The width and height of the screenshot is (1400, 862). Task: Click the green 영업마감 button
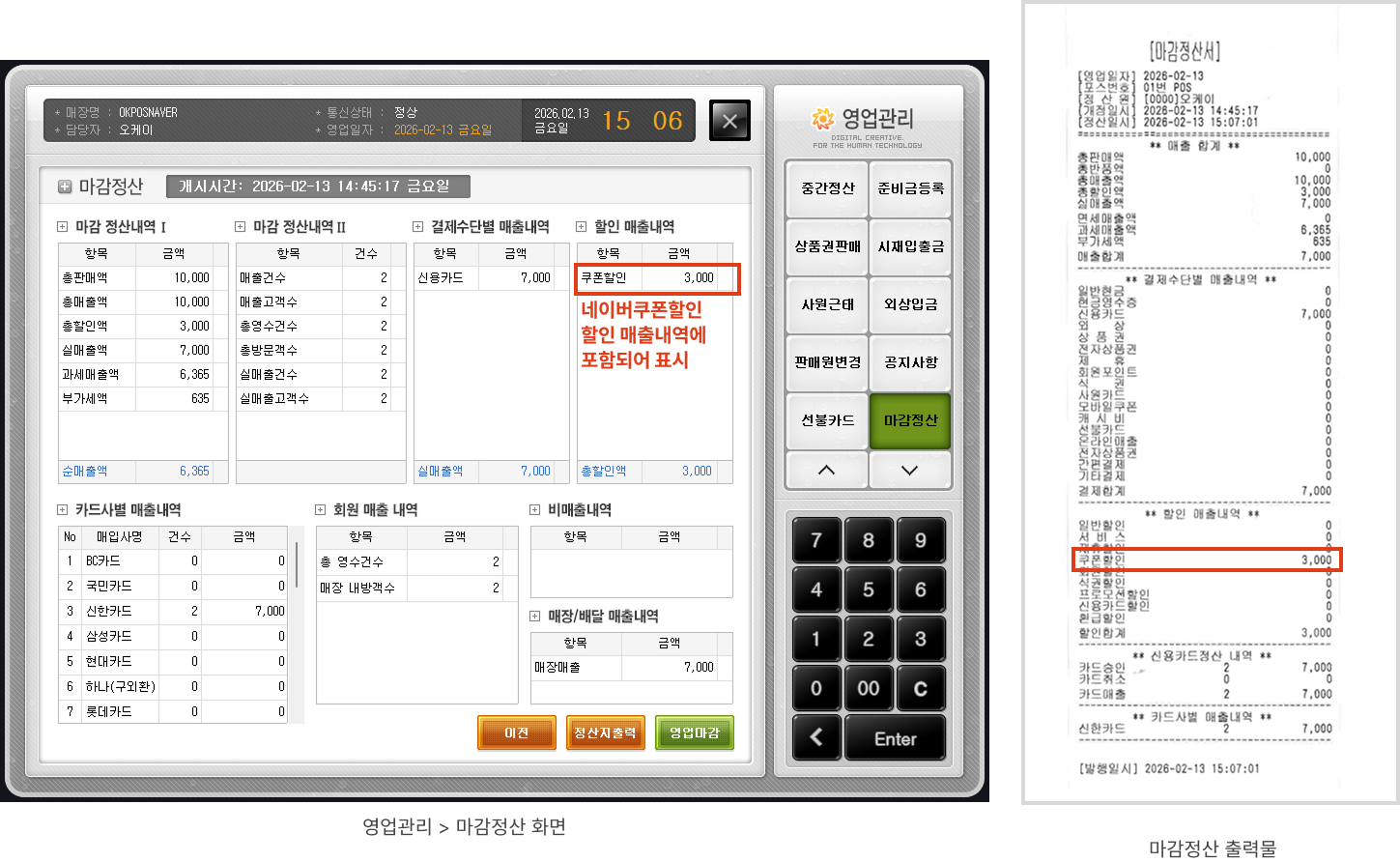point(694,733)
